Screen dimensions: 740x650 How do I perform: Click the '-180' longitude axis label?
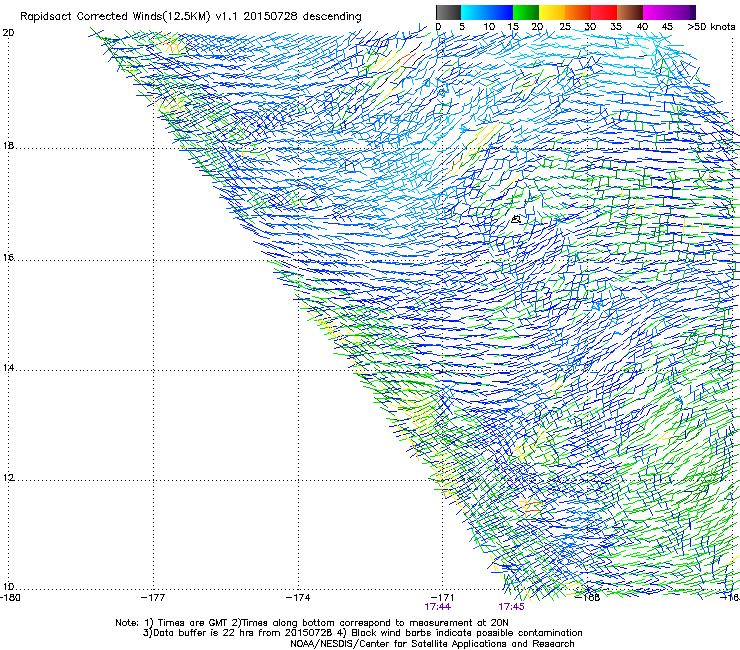(10, 598)
